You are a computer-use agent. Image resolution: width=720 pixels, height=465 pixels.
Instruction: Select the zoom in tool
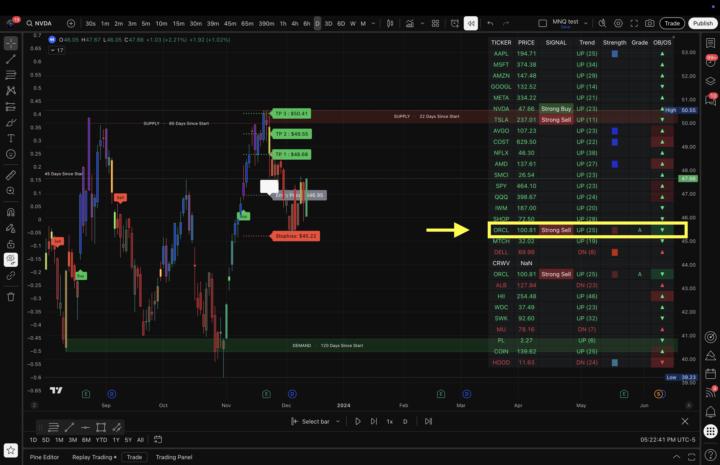(11, 191)
